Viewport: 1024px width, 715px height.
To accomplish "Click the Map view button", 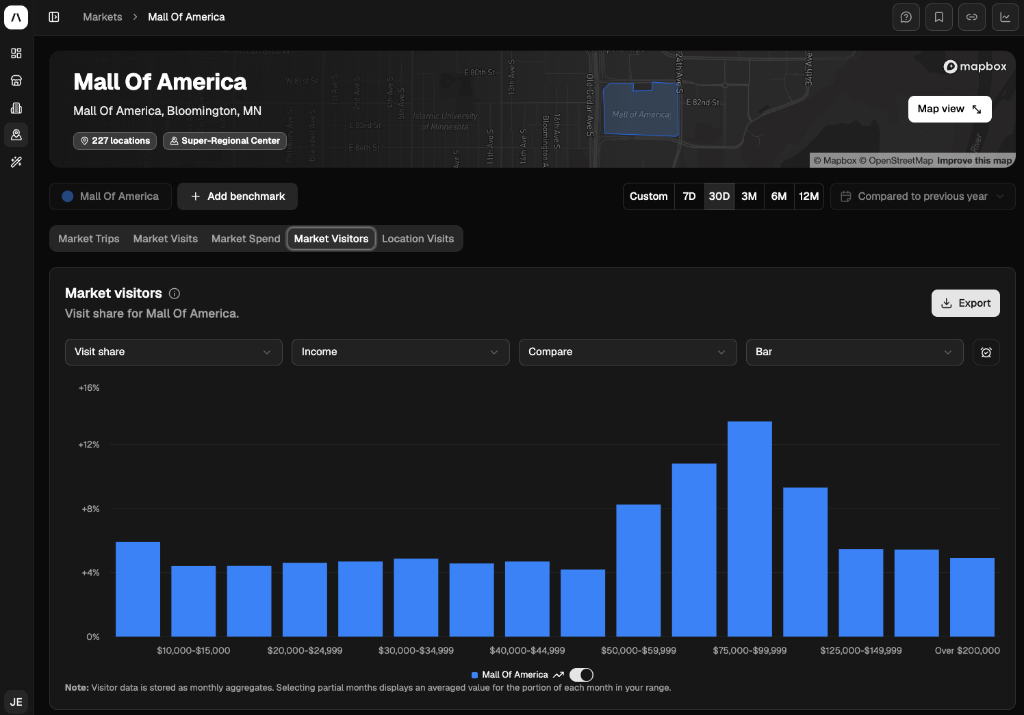I will pos(950,109).
